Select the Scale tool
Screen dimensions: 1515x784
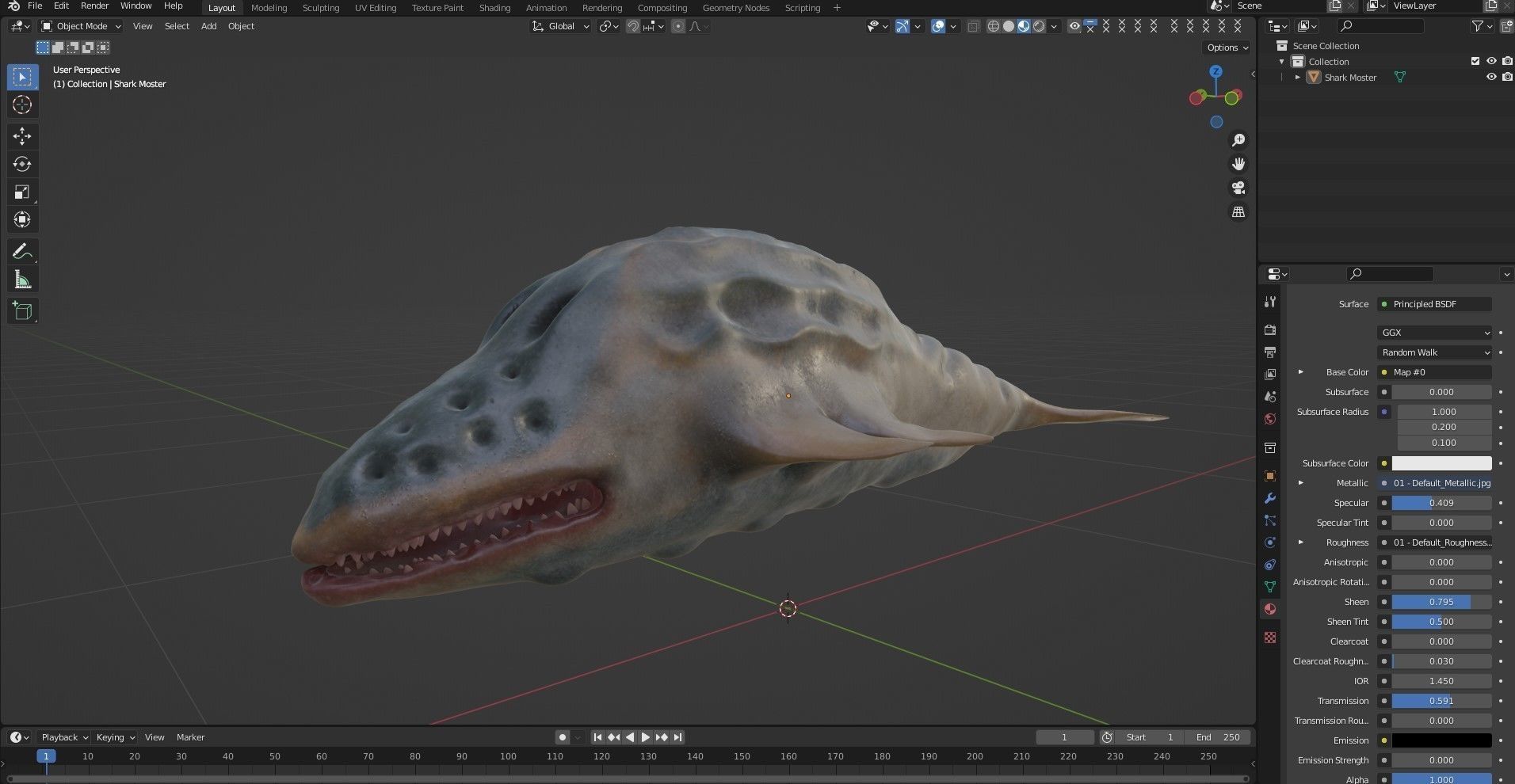tap(22, 192)
